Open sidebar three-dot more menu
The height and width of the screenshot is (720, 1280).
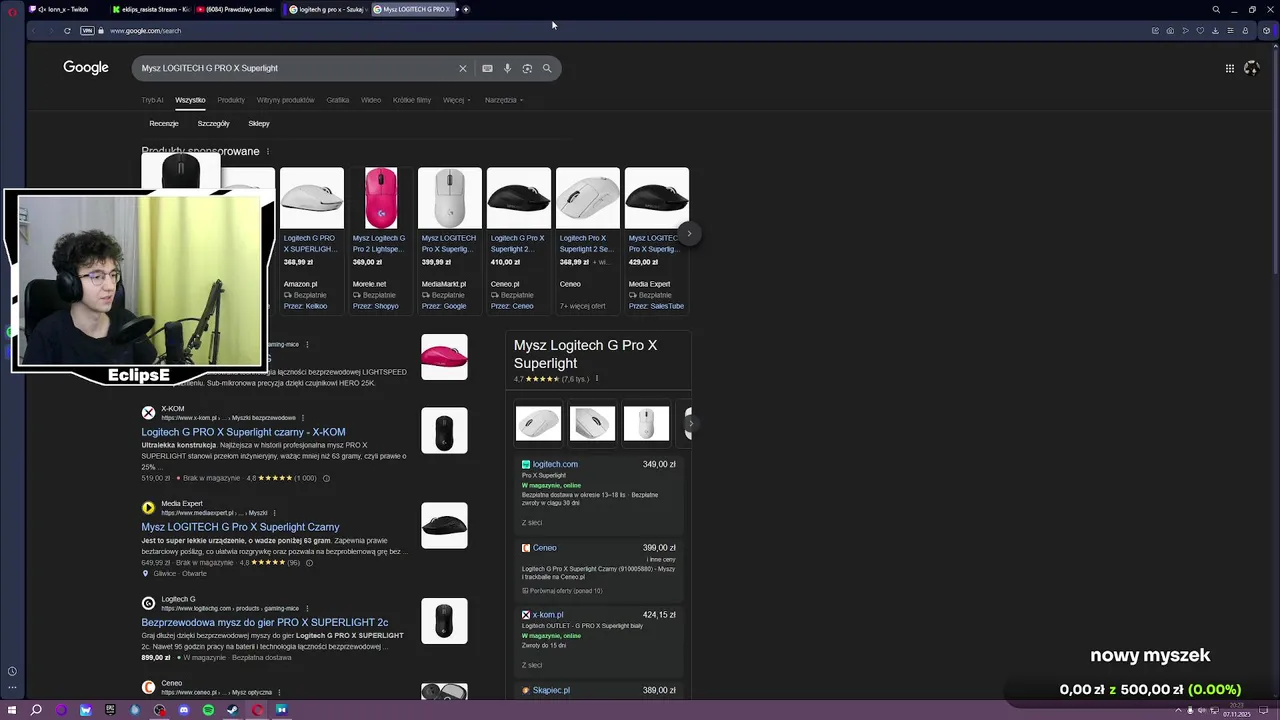[12, 687]
